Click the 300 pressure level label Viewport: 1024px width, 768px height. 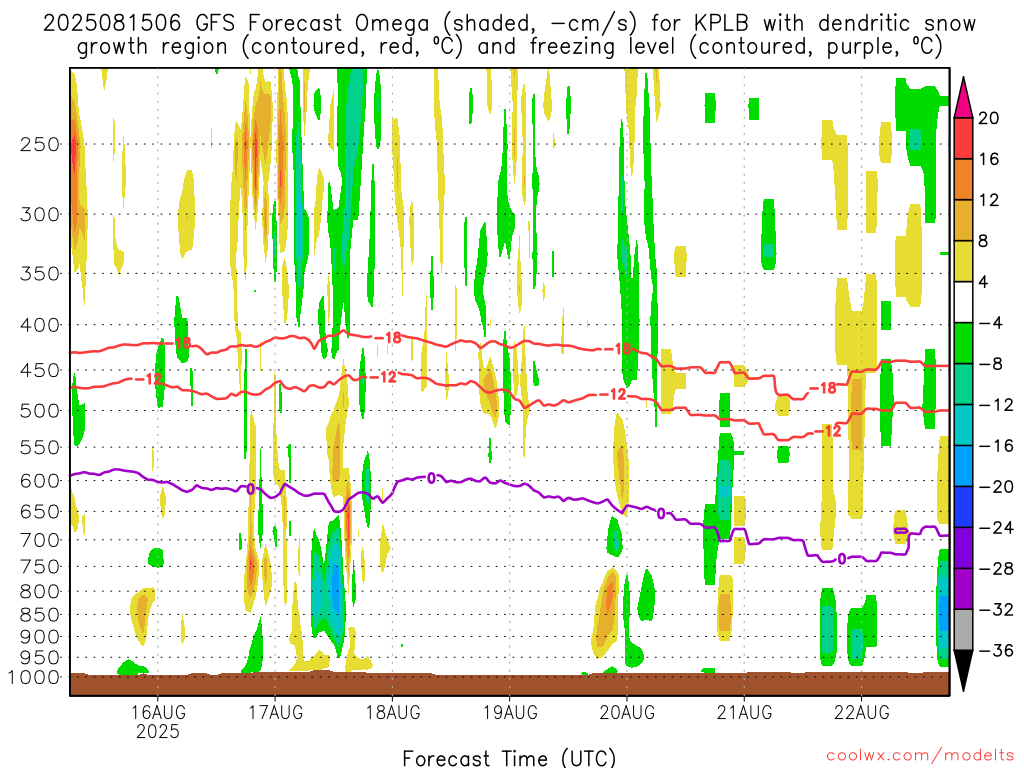point(40,214)
